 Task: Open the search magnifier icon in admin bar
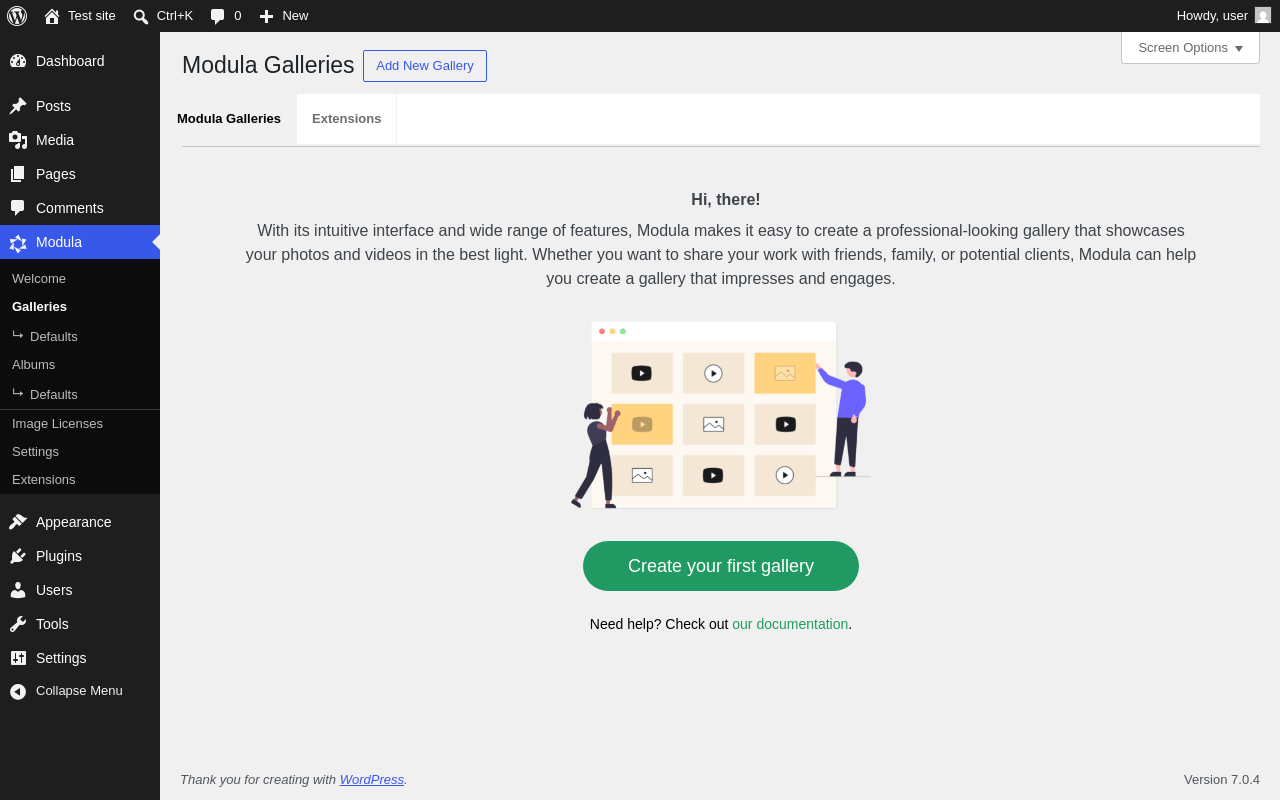coord(141,16)
